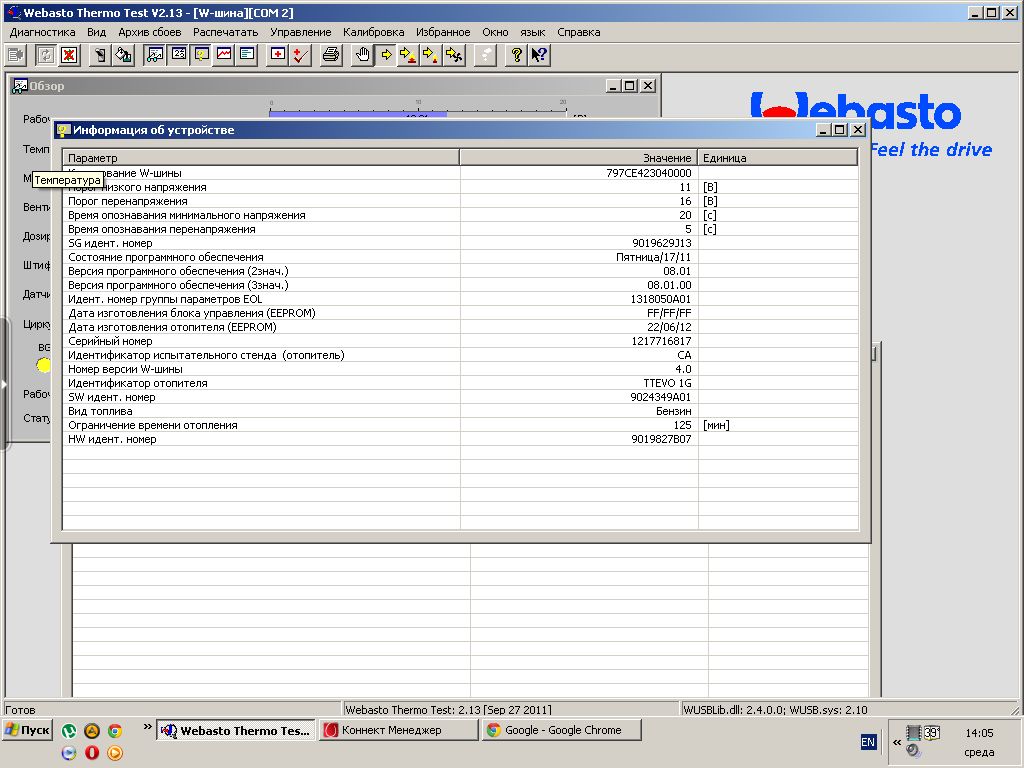Click the yellow arrow with fan icon

point(454,56)
